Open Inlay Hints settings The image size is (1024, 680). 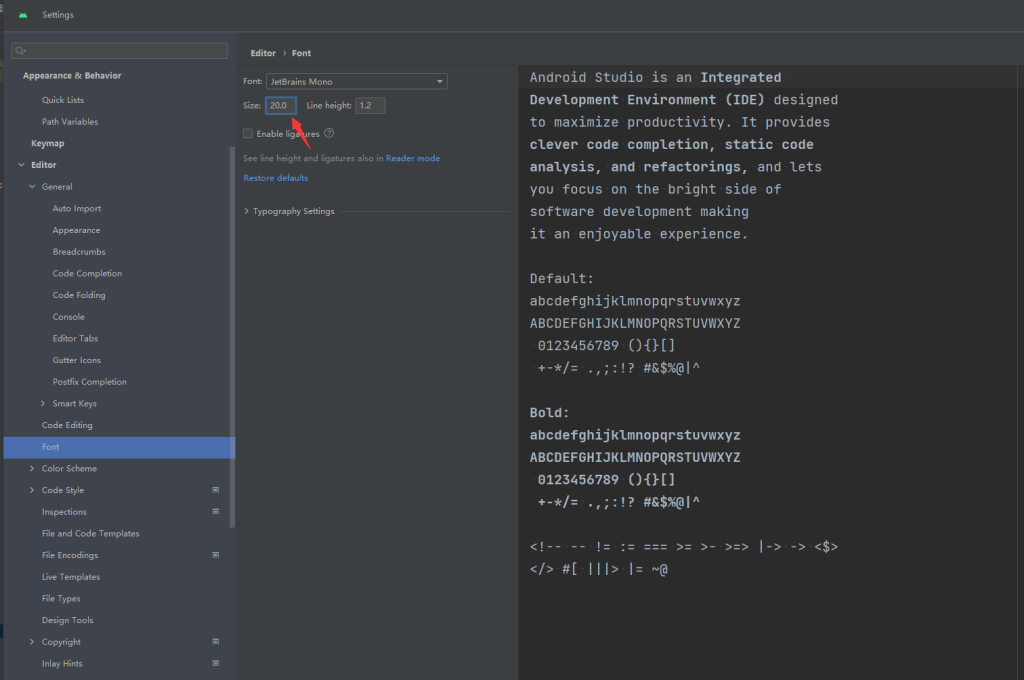[62, 664]
